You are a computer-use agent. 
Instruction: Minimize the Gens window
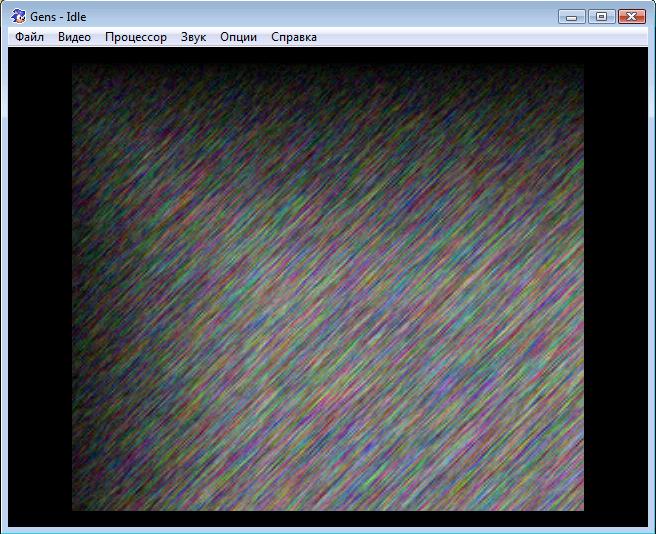point(571,17)
